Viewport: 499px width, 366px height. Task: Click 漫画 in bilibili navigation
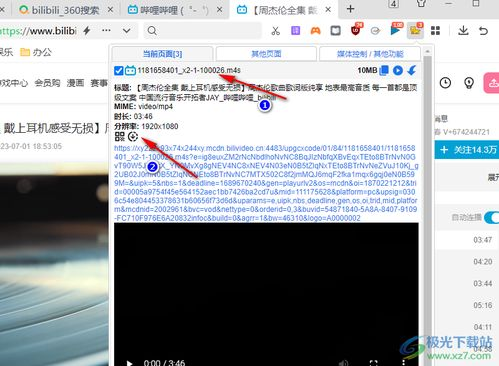(75, 83)
